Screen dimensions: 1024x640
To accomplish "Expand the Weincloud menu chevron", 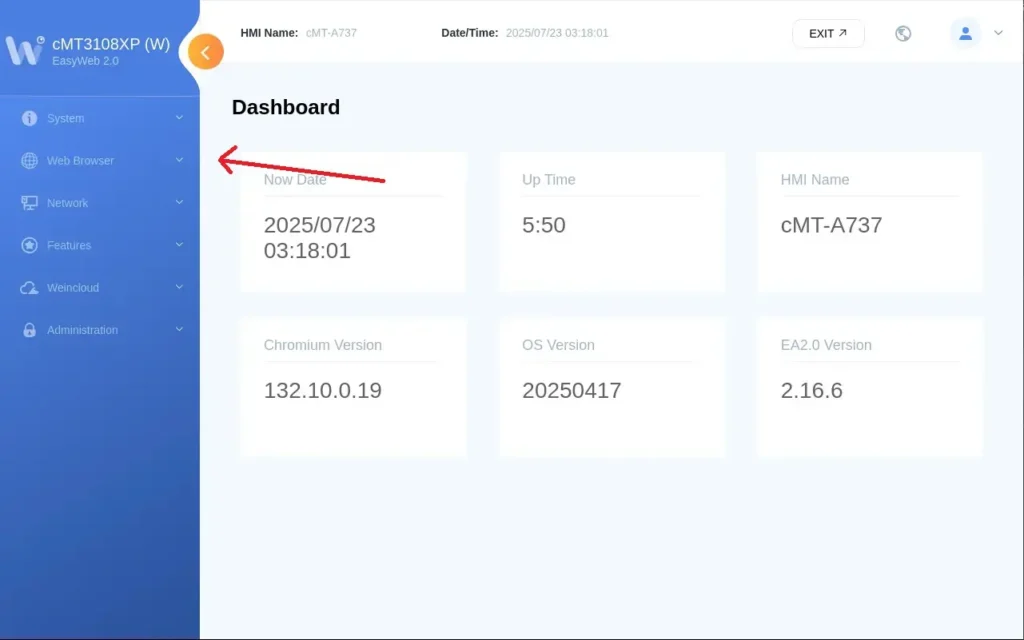I will (x=179, y=287).
